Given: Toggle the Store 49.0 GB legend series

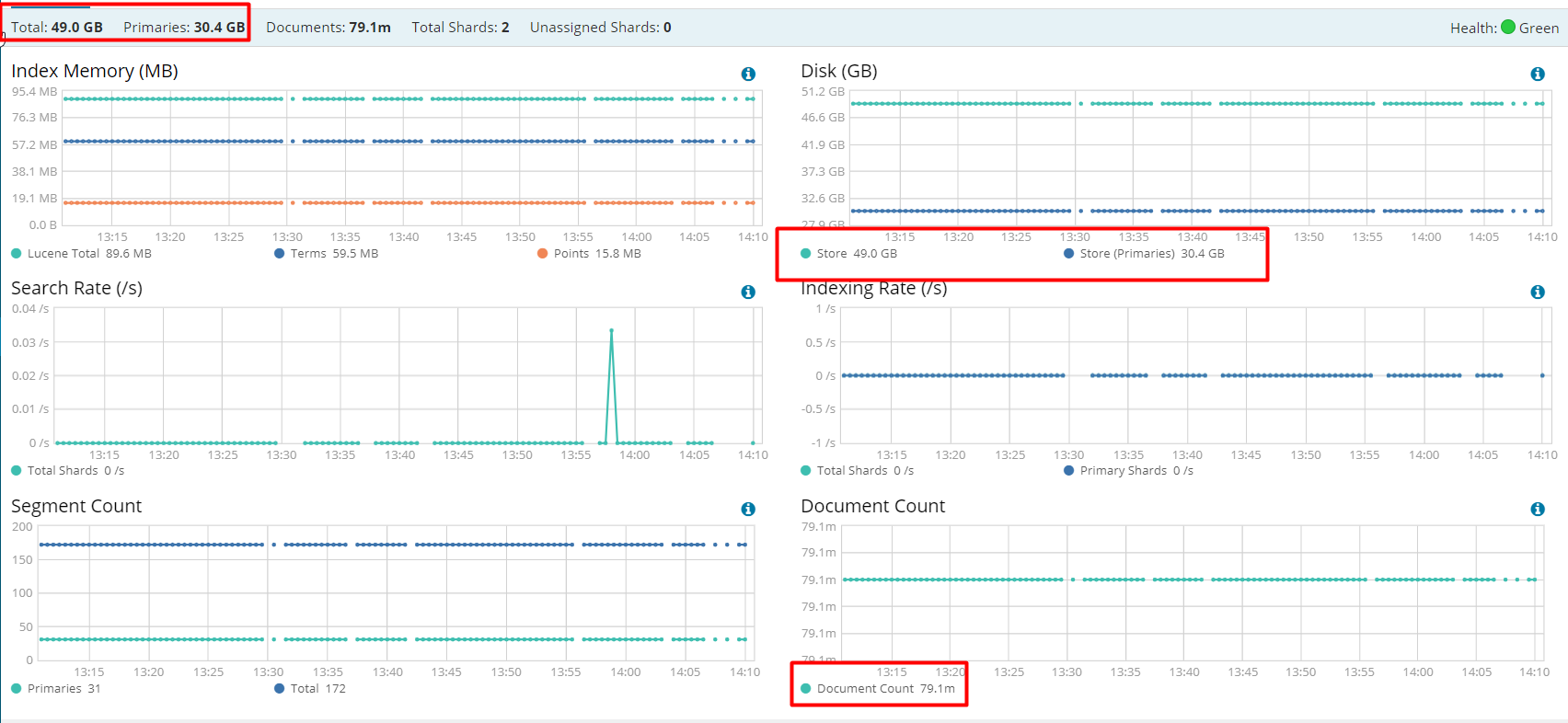Looking at the screenshot, I should click(x=848, y=253).
